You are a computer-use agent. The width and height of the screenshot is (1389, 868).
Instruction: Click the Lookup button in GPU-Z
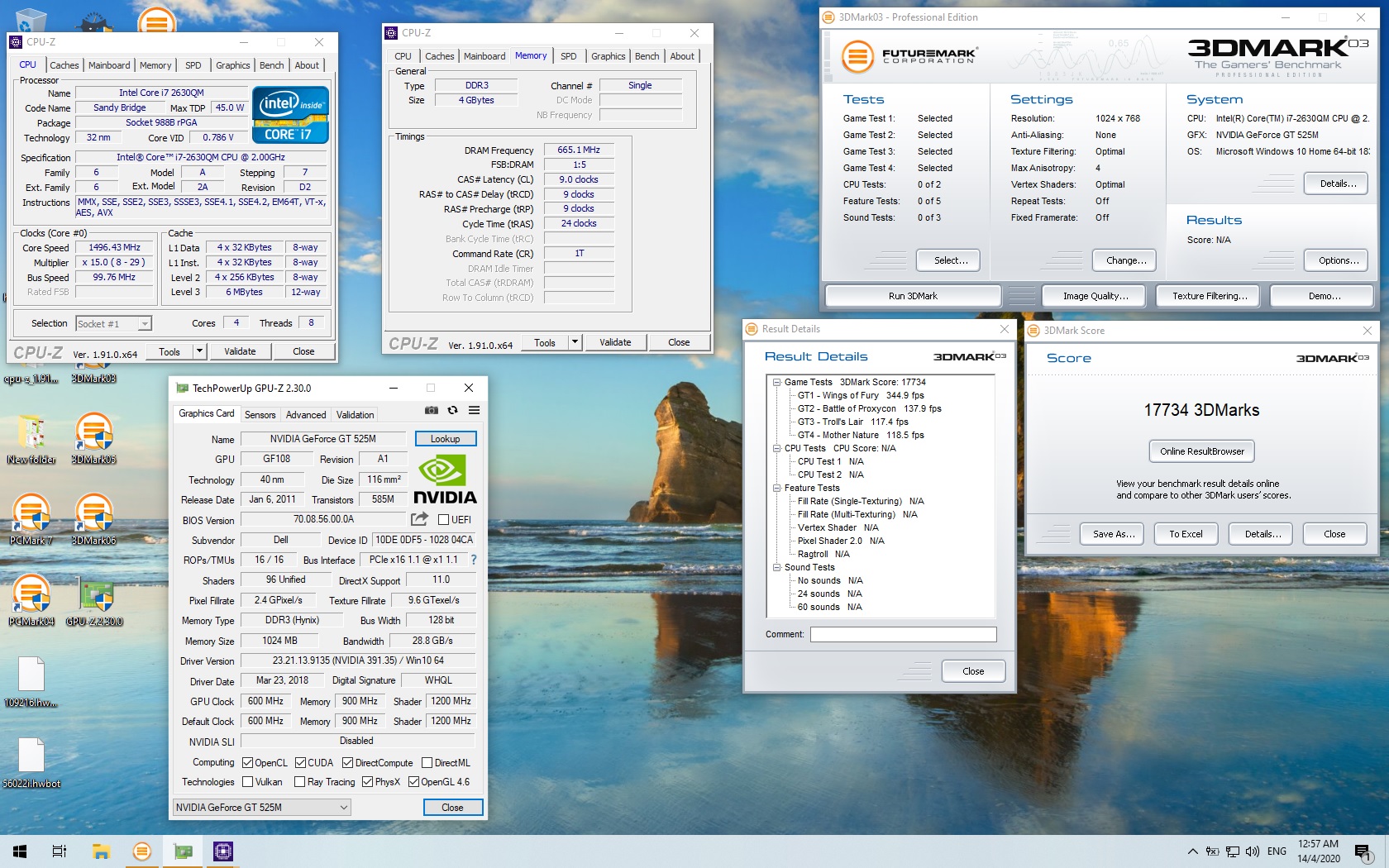[x=445, y=439]
